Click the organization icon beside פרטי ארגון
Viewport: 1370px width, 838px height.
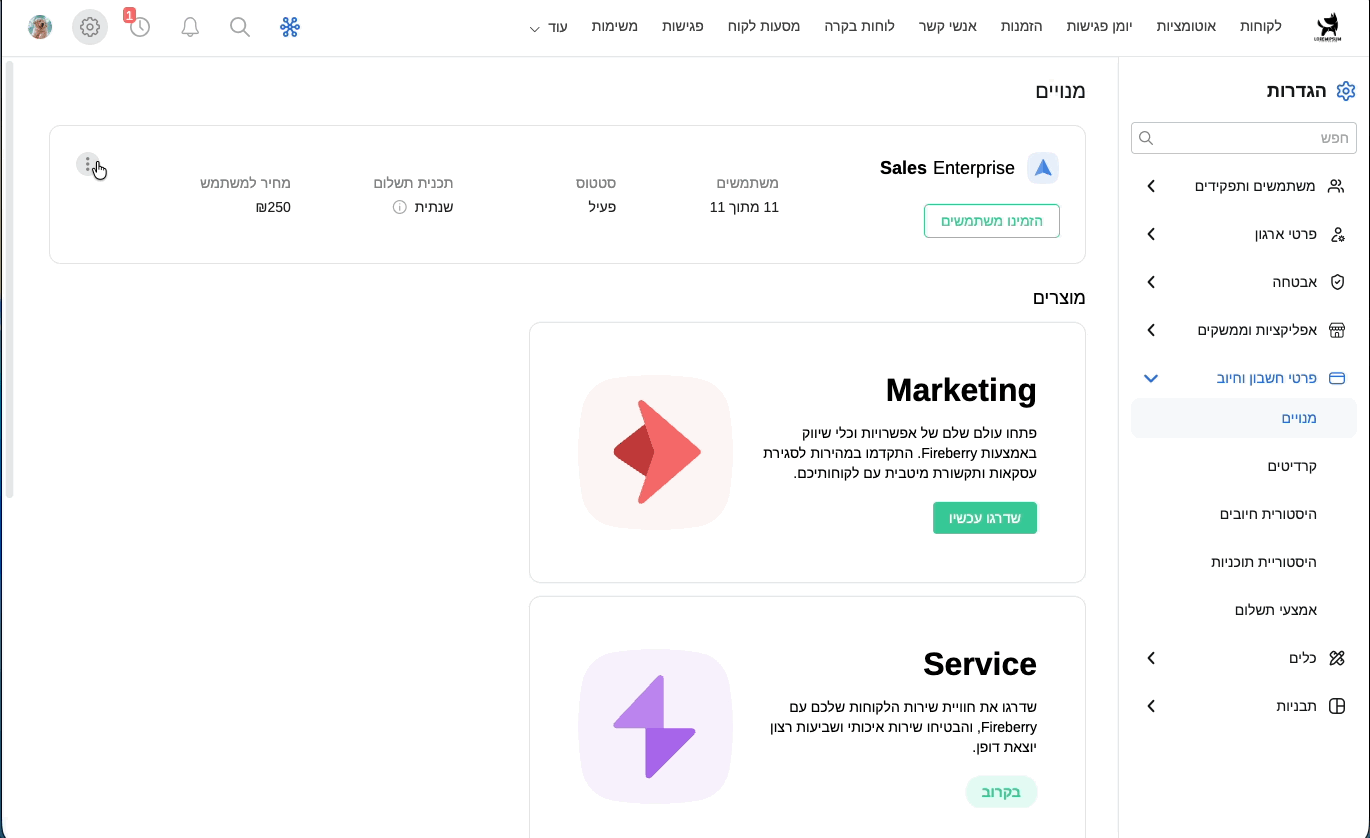click(x=1337, y=234)
